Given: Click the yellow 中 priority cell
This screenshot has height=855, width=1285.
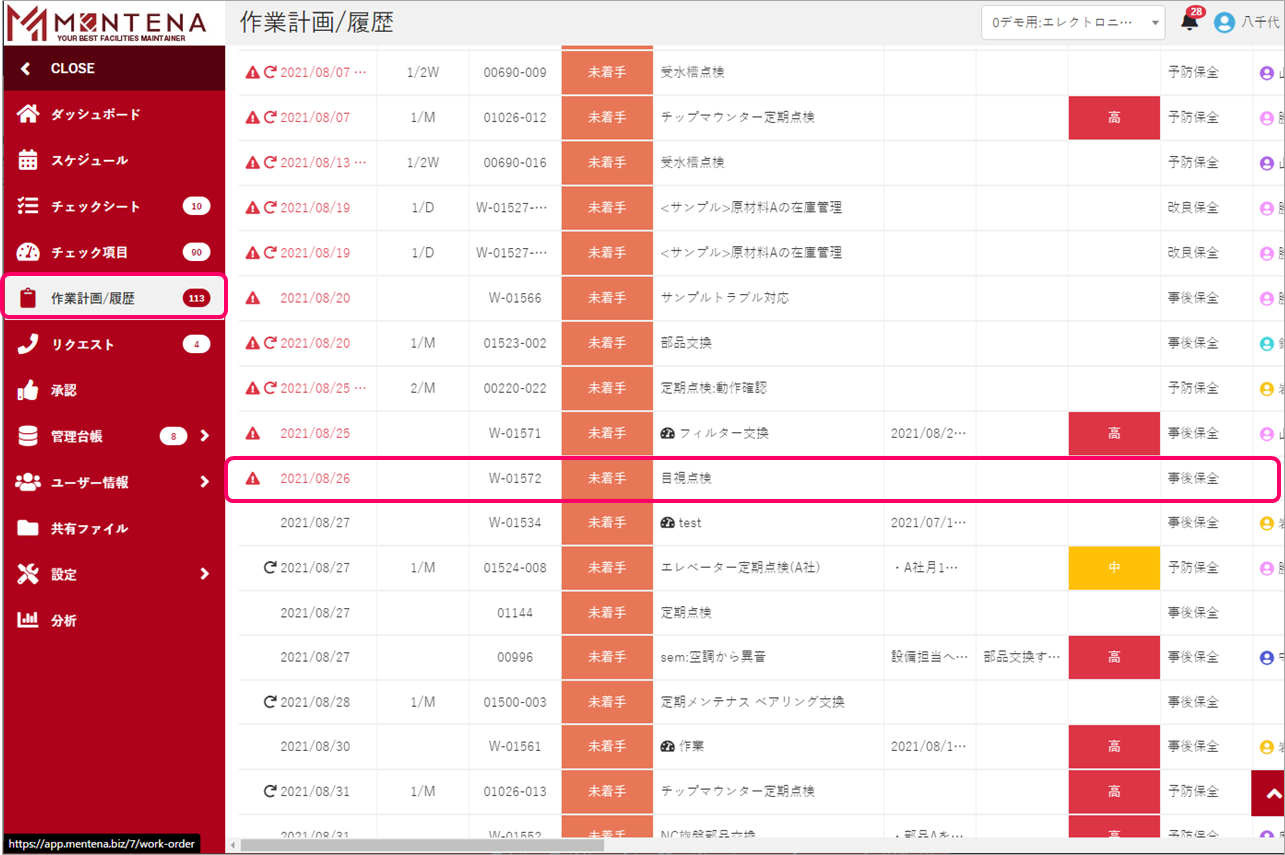Looking at the screenshot, I should tap(1114, 568).
